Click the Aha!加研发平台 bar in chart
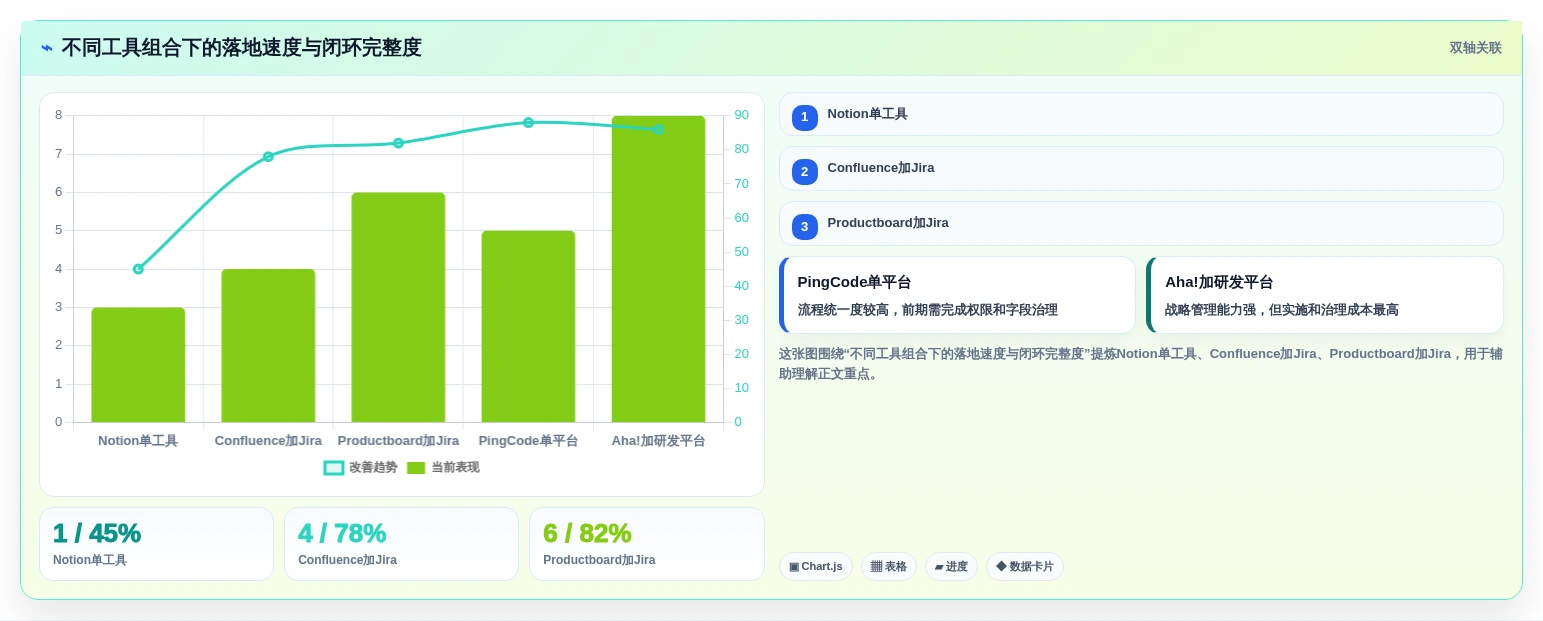The height and width of the screenshot is (621, 1543). [658, 269]
